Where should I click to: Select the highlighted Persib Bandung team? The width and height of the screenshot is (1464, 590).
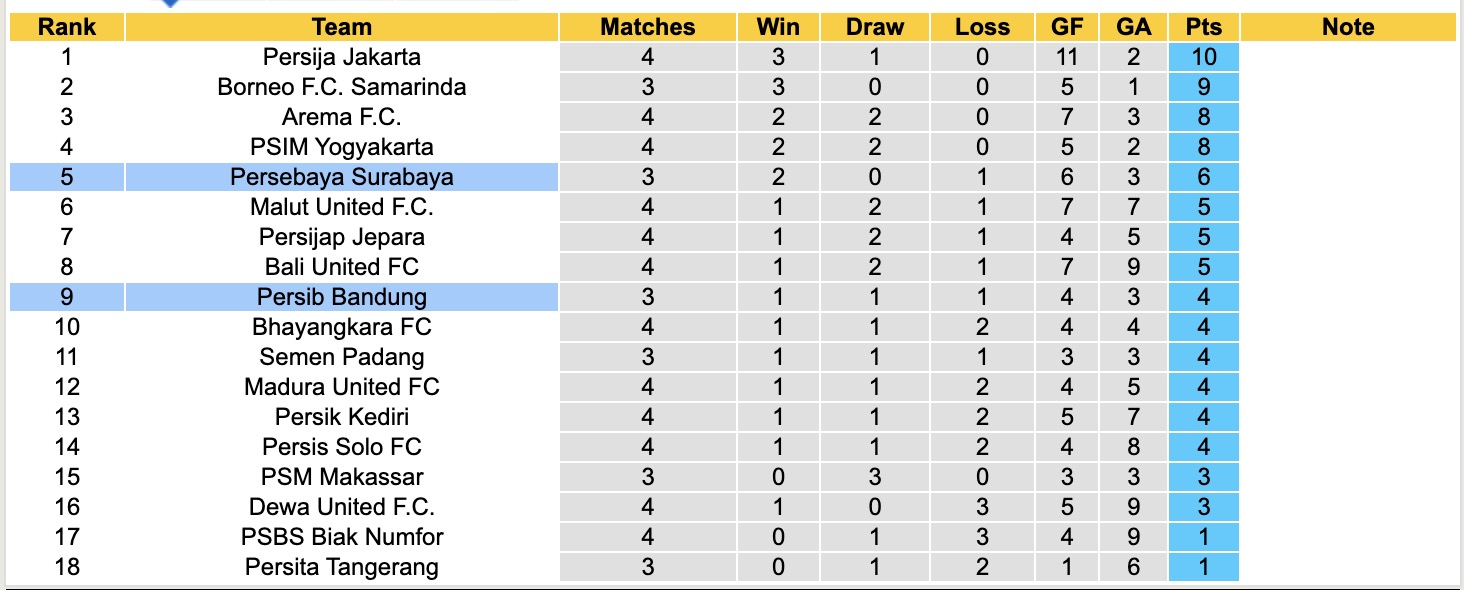pyautogui.click(x=342, y=297)
